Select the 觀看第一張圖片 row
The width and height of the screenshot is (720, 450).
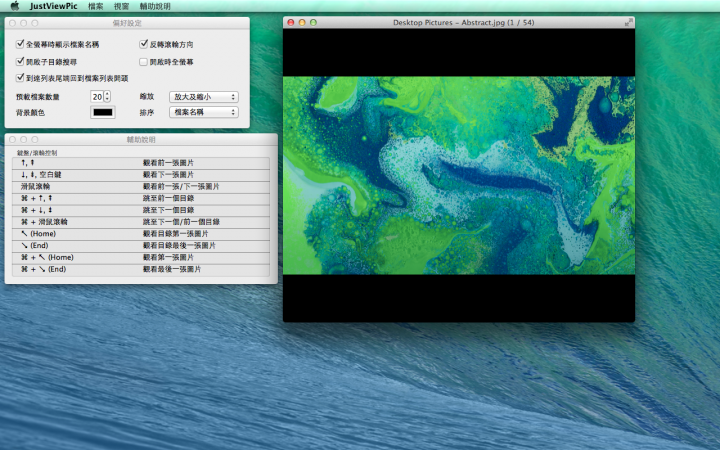coord(141,257)
